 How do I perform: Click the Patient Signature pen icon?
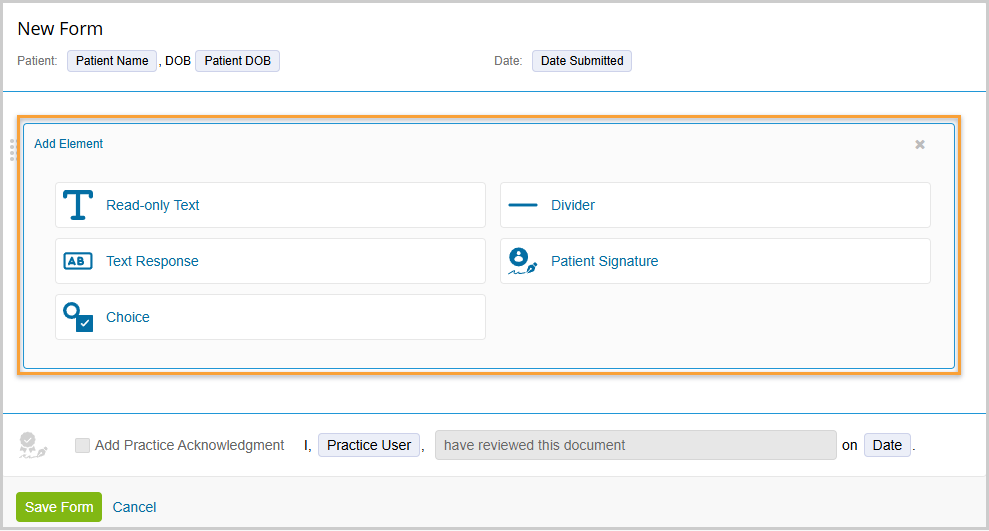point(522,261)
